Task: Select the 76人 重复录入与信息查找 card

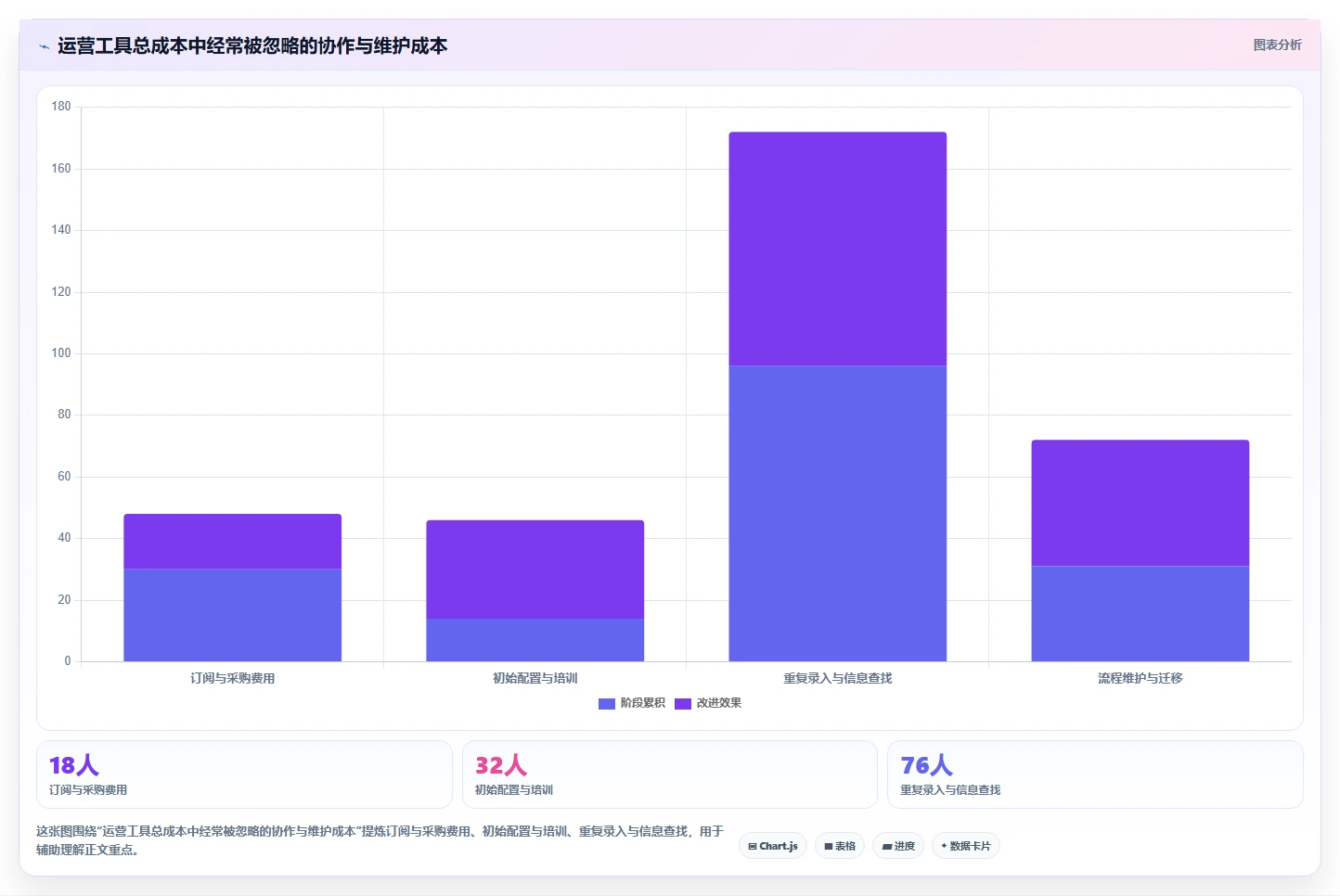Action: coord(1095,774)
